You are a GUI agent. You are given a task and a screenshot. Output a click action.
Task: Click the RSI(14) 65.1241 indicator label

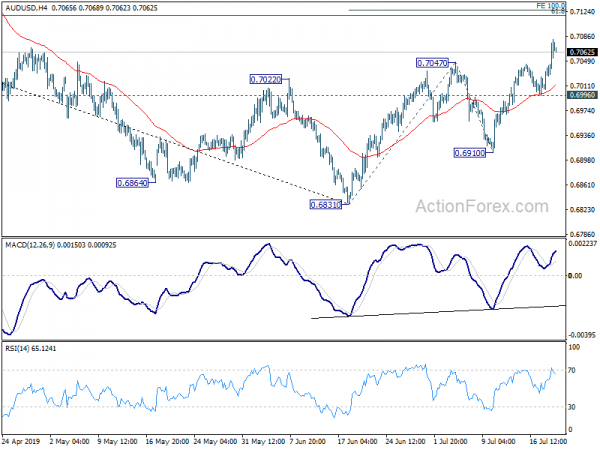(31, 348)
